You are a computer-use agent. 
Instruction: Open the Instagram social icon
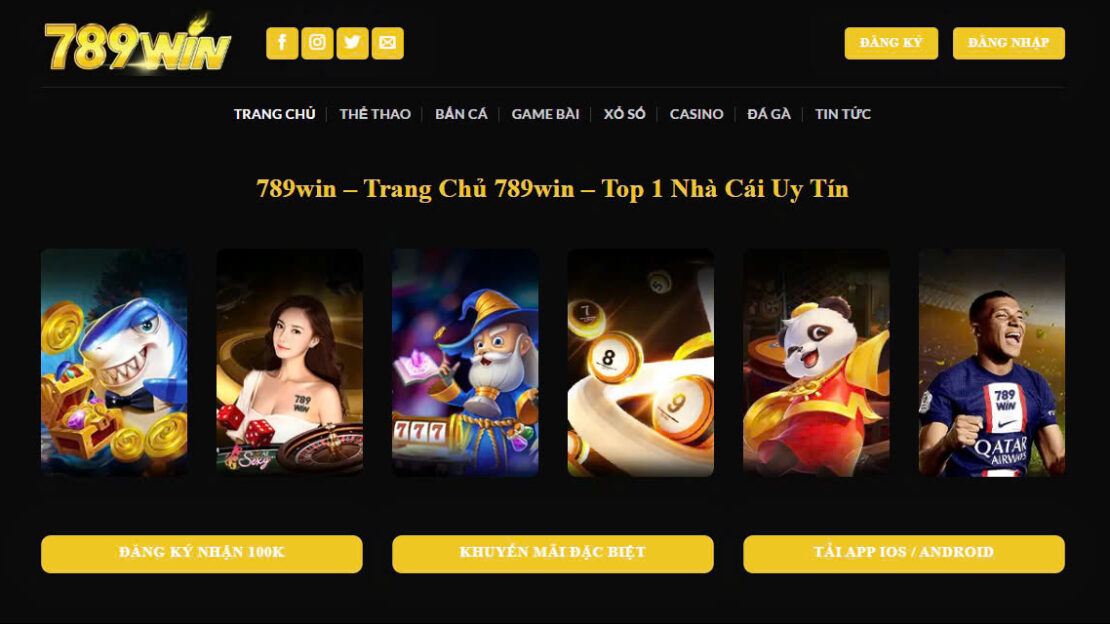pos(317,43)
